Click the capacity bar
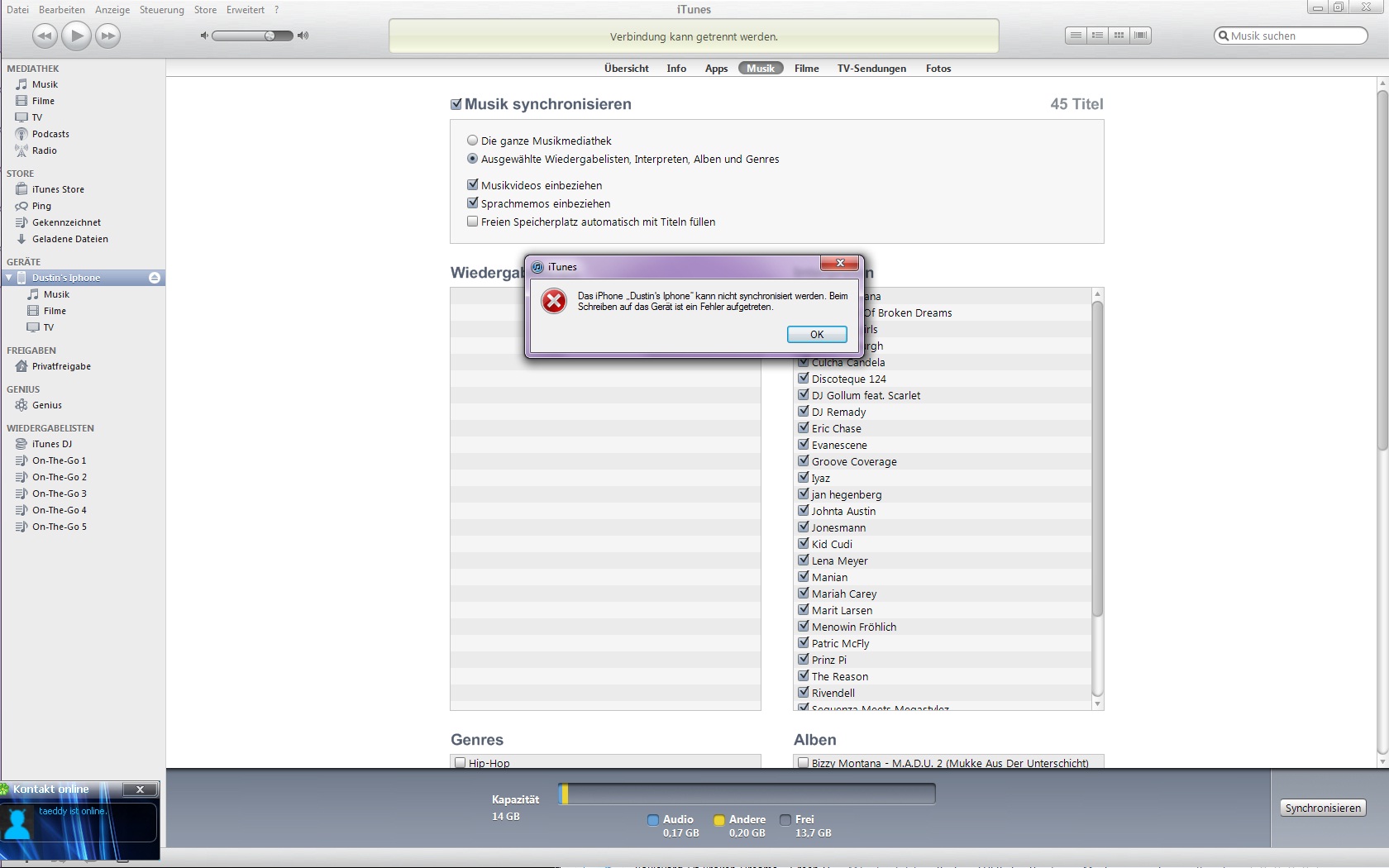Viewport: 1389px width, 868px height. pyautogui.click(x=747, y=794)
